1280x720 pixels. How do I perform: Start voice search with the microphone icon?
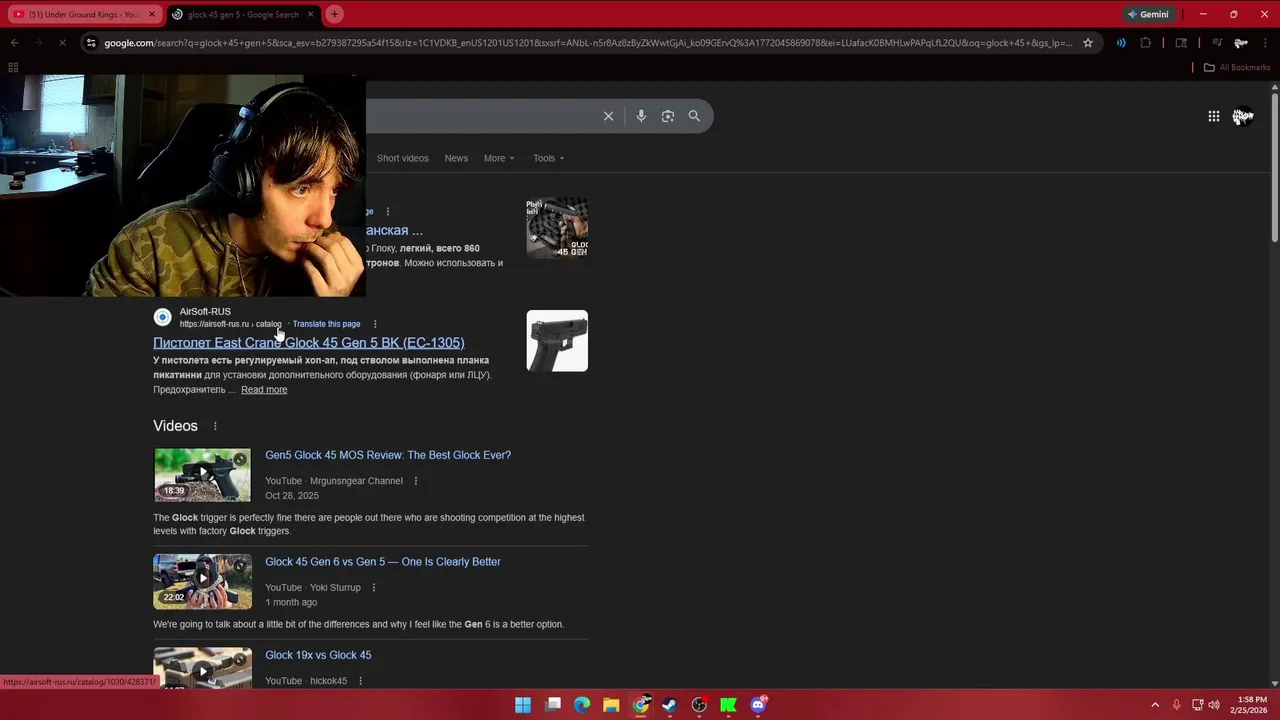coord(641,116)
